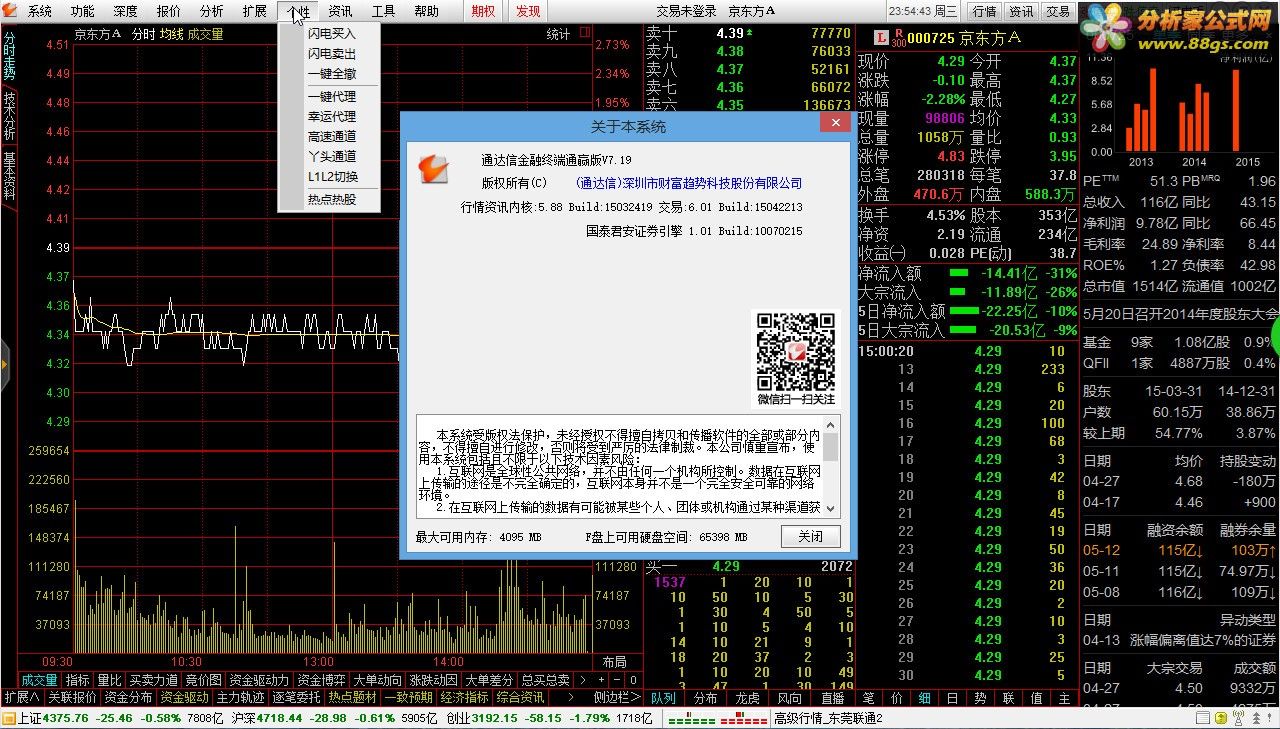This screenshot has height=729, width=1280.
Task: Click the 上证 index value in status bar
Action: [x=67, y=719]
